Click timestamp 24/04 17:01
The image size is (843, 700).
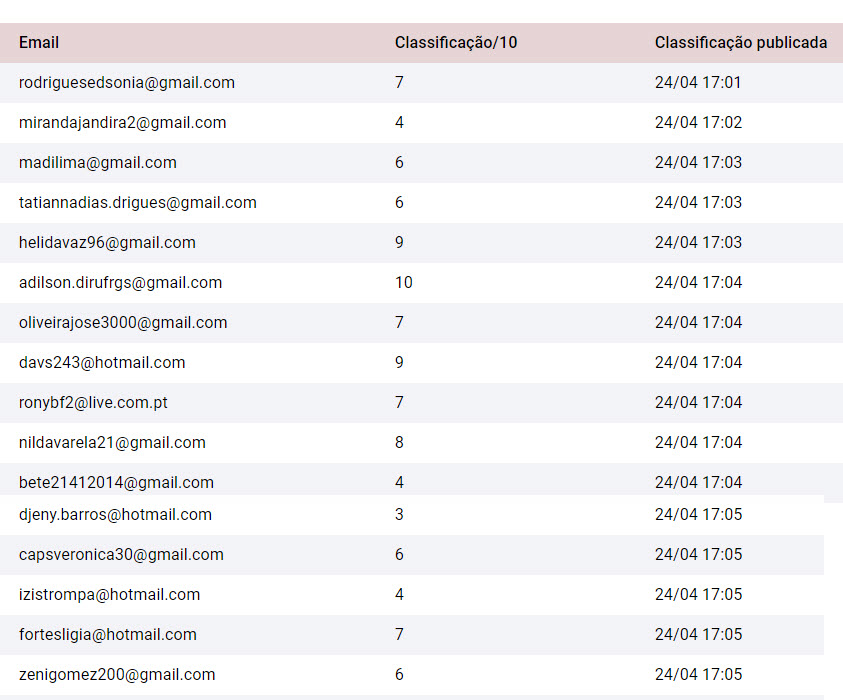click(698, 82)
